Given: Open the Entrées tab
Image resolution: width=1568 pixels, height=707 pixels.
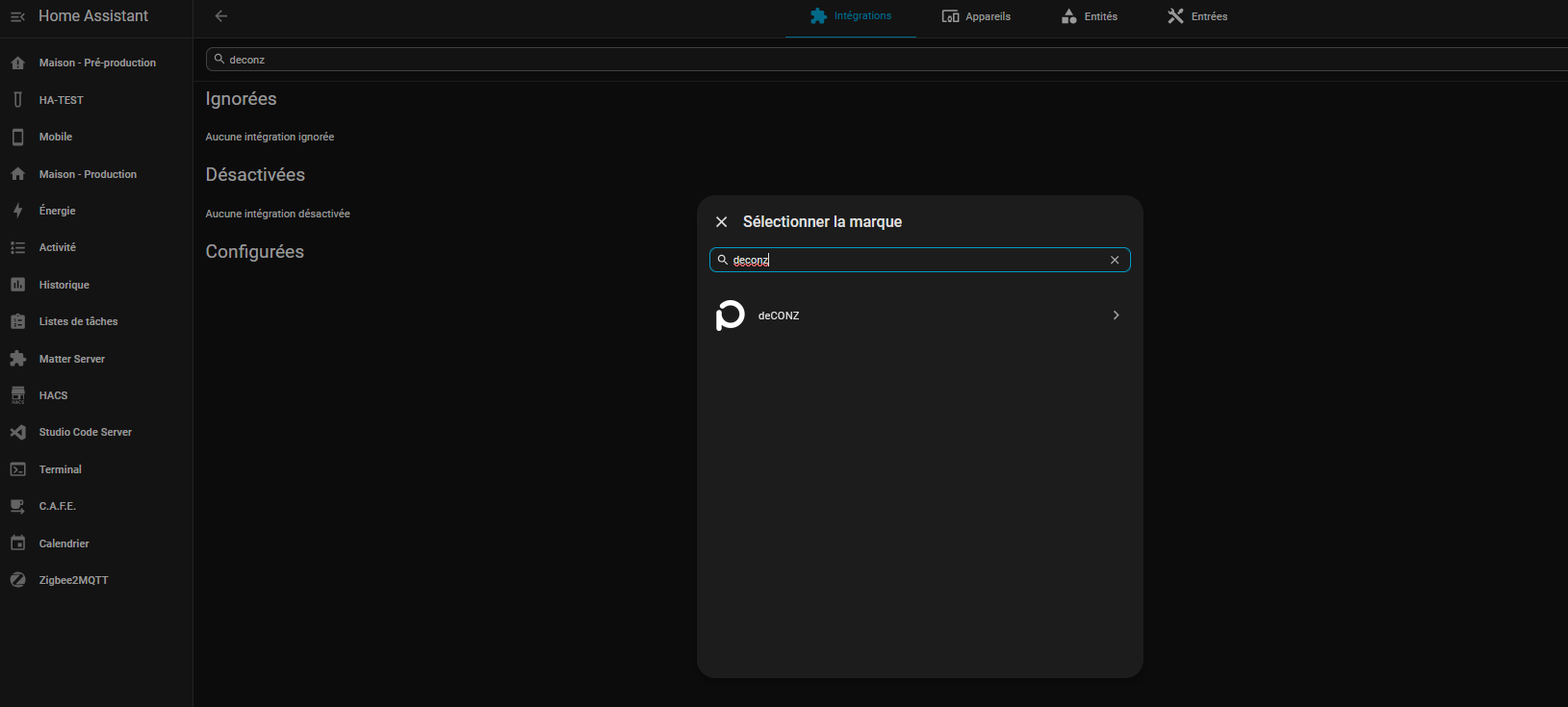Looking at the screenshot, I should click(1197, 16).
